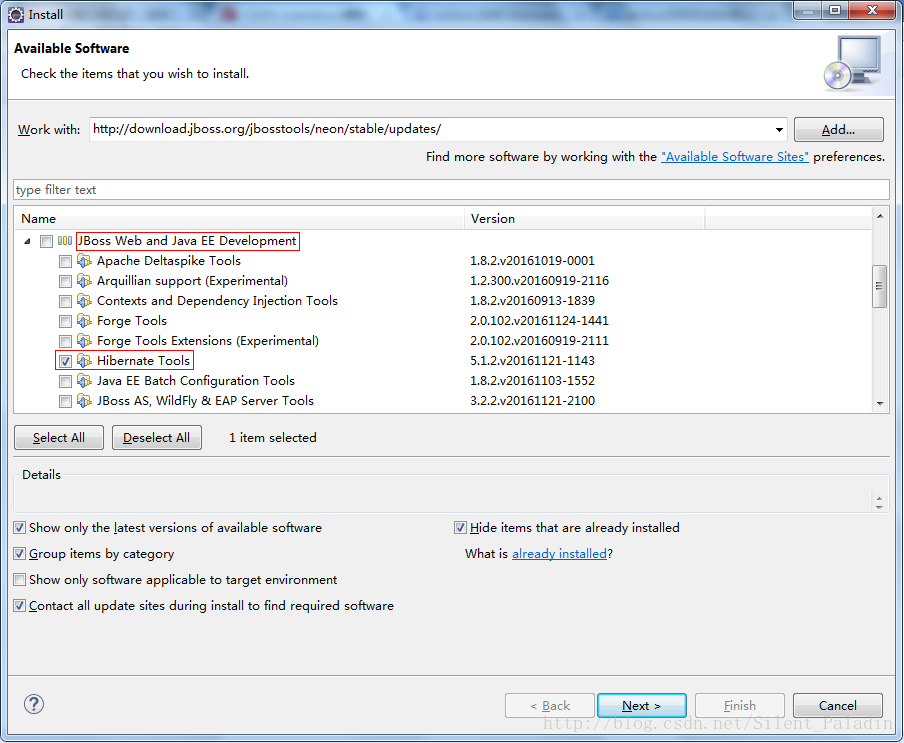The width and height of the screenshot is (904, 743).
Task: Click the Contexts and Dependency Injection Tools icon
Action: (84, 301)
